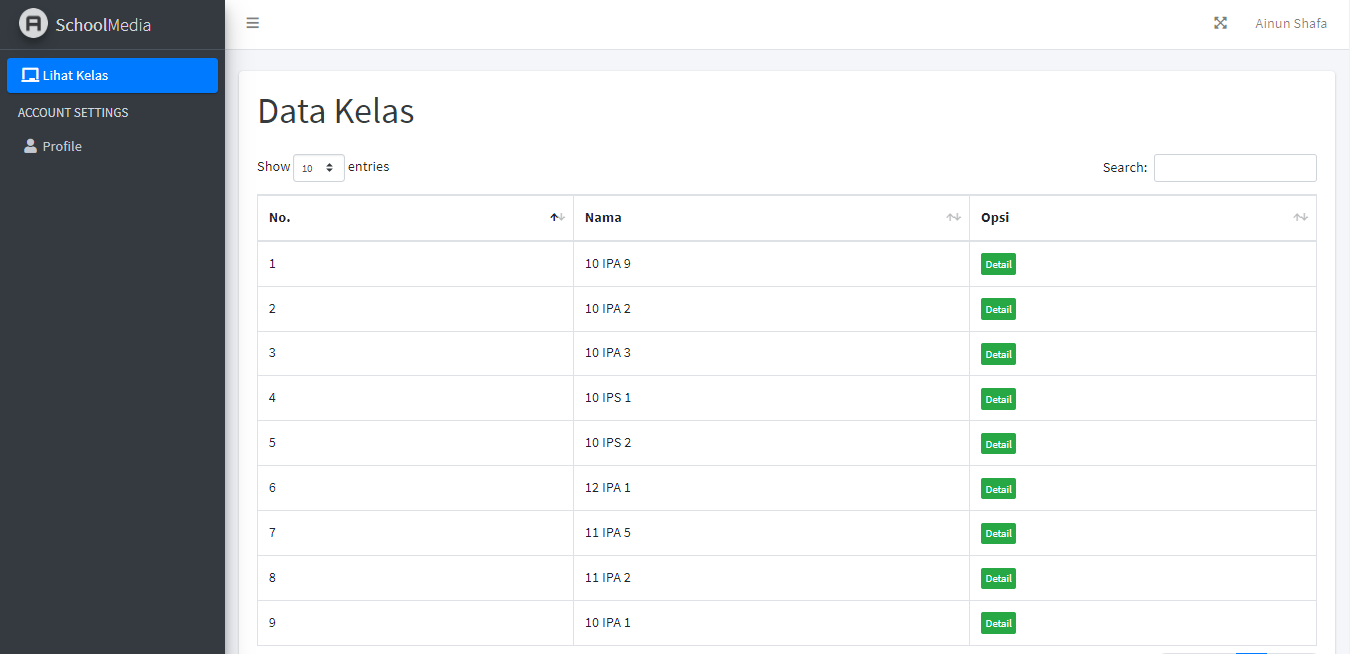Click Detail for 10 IPA 3

(998, 353)
